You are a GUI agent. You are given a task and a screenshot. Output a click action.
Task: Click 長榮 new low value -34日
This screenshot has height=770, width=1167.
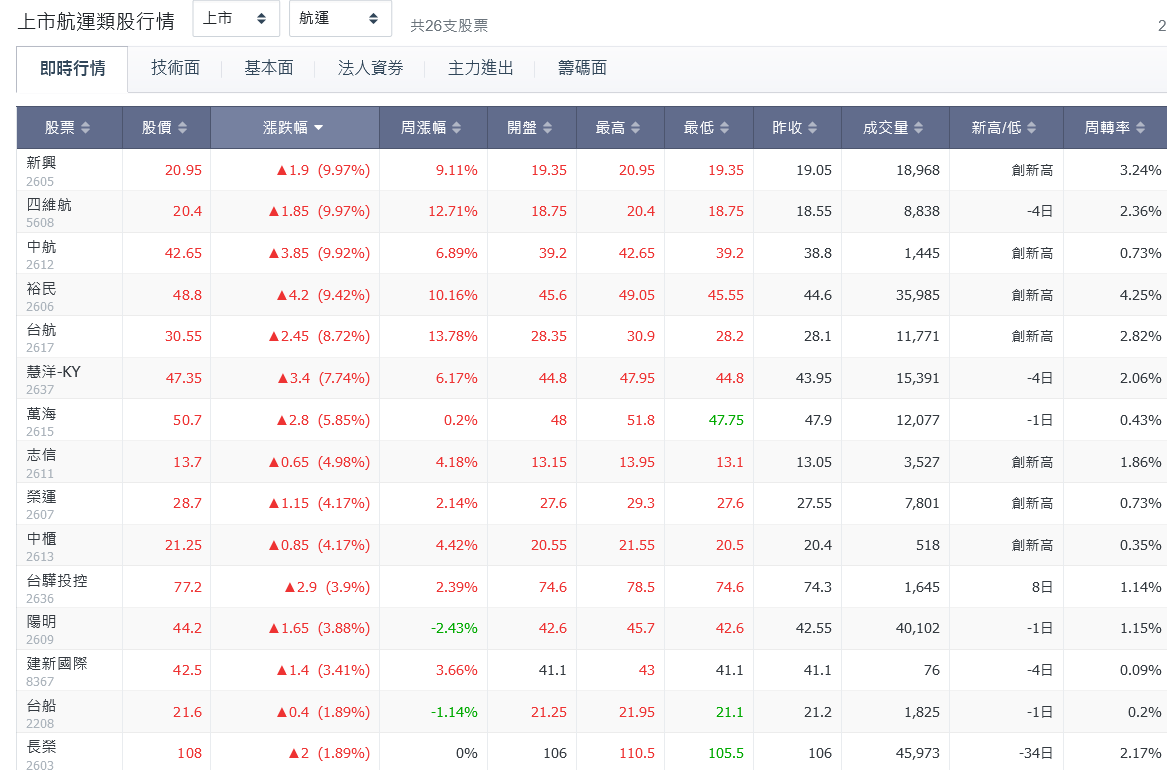[x=1035, y=754]
